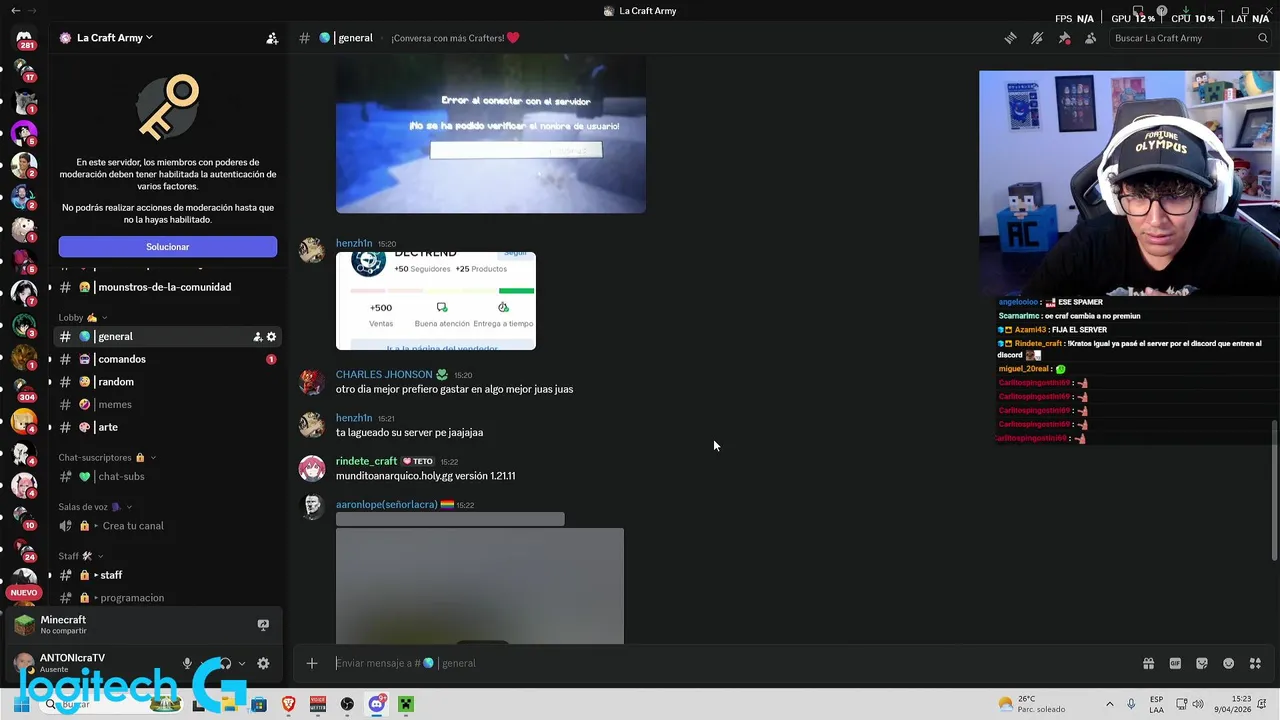
Task: Open aaronlope's blurred image attachment
Action: pos(480,586)
